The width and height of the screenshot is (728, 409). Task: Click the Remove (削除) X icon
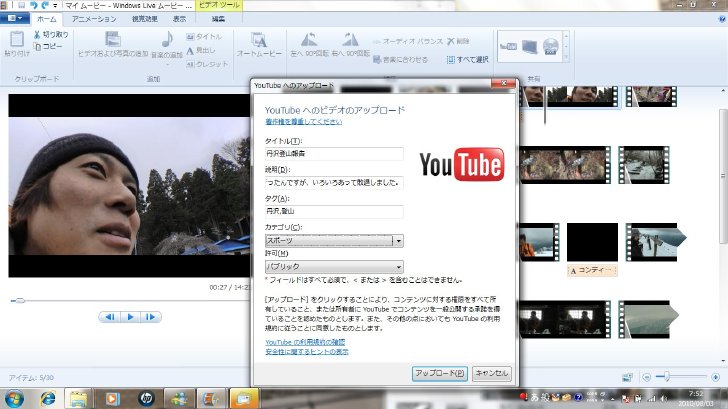point(450,41)
